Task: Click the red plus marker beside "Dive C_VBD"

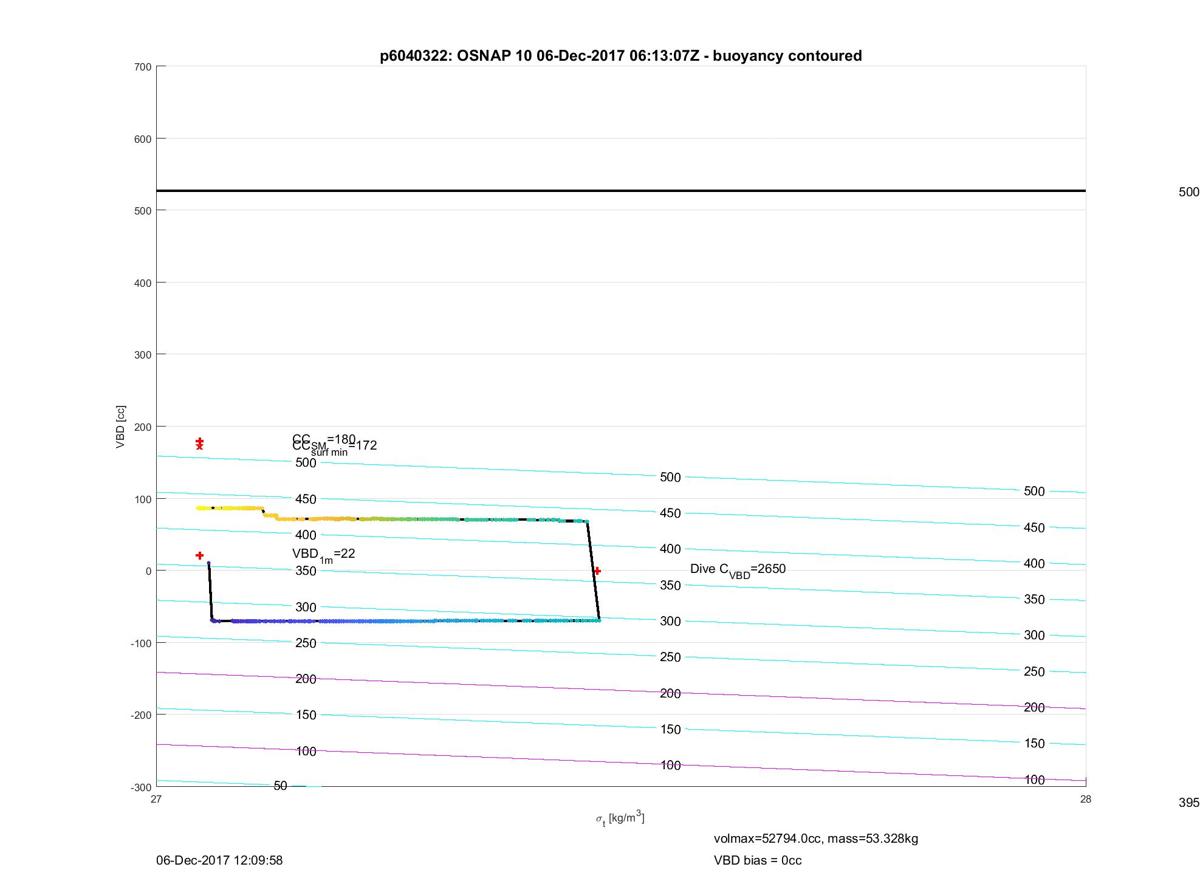Action: 597,571
